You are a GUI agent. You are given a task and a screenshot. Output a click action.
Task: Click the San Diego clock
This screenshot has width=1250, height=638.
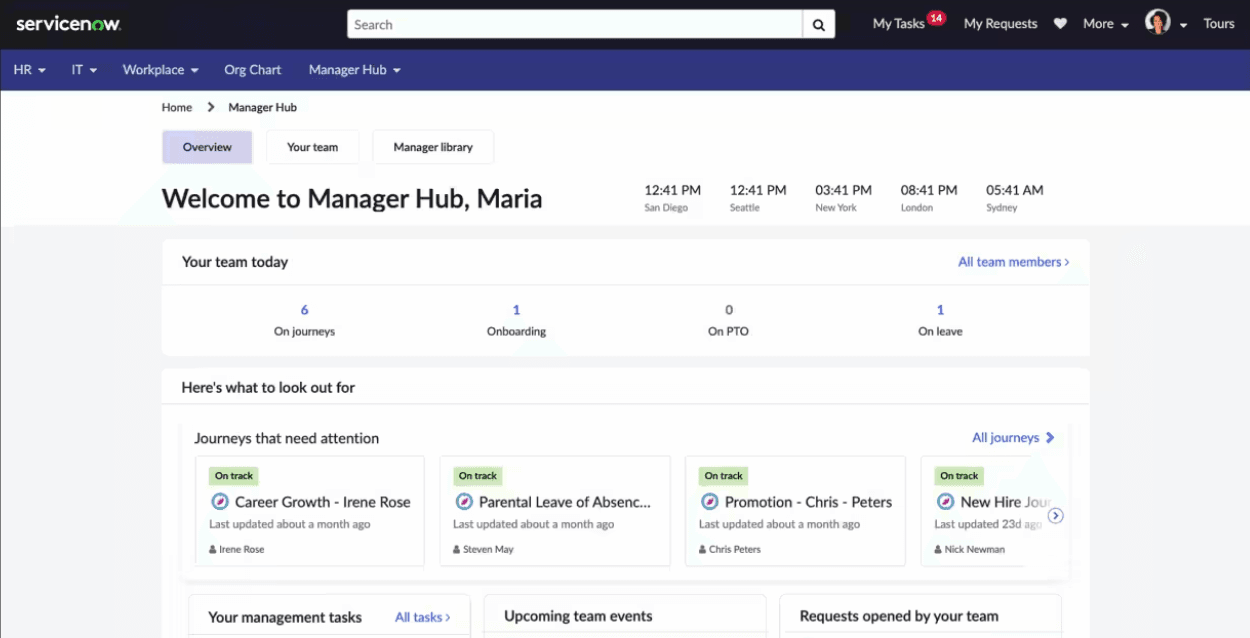coord(672,197)
